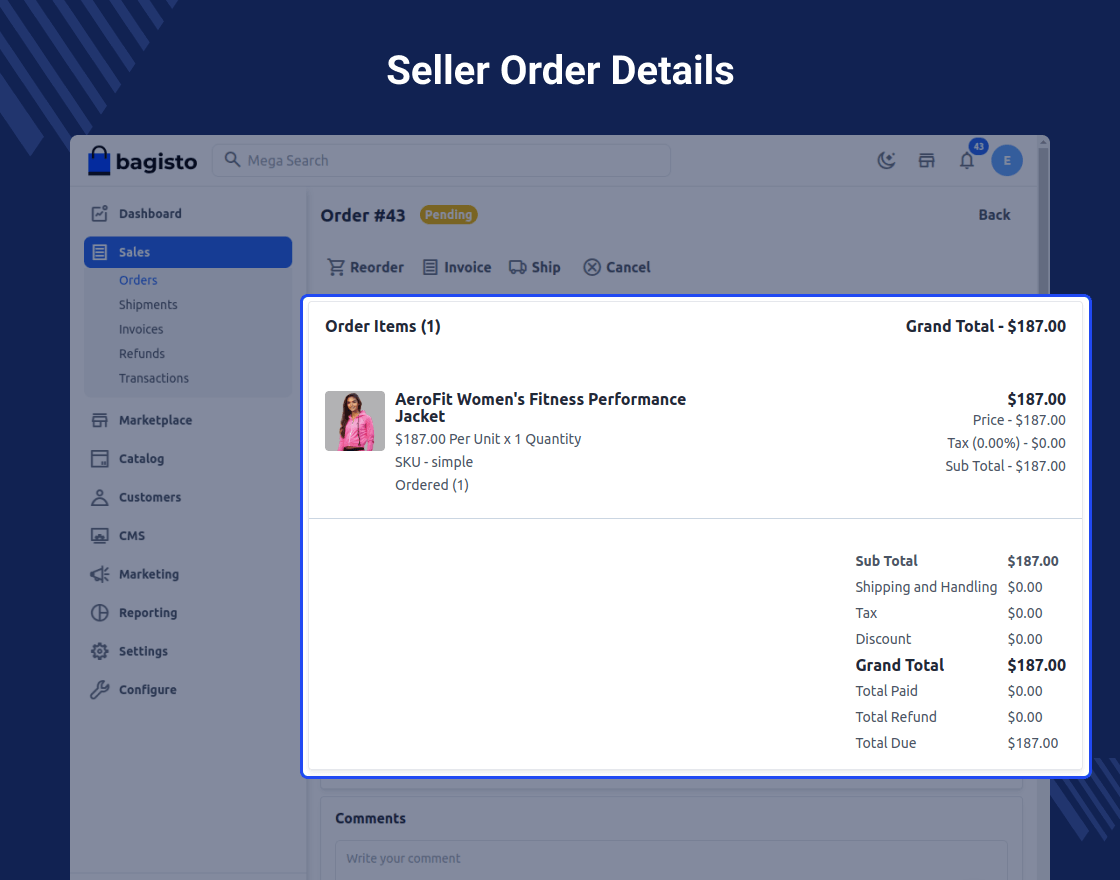
Task: Click the 'Total Due' label
Action: (x=886, y=743)
